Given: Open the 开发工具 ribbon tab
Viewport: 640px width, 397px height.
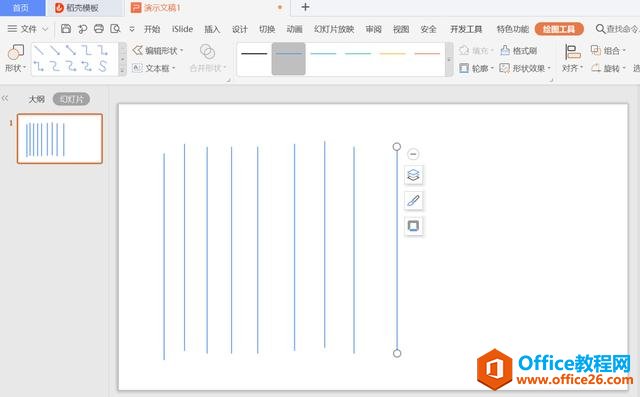Looking at the screenshot, I should point(466,29).
